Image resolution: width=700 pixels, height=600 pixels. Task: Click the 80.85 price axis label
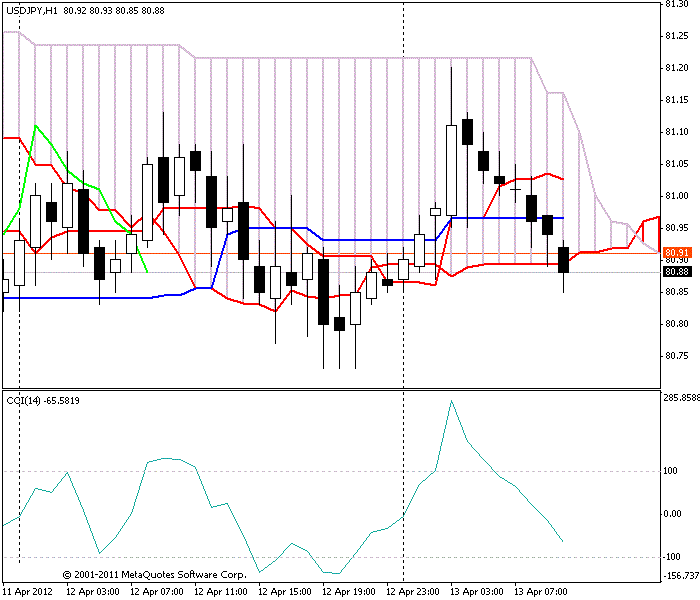tap(677, 292)
